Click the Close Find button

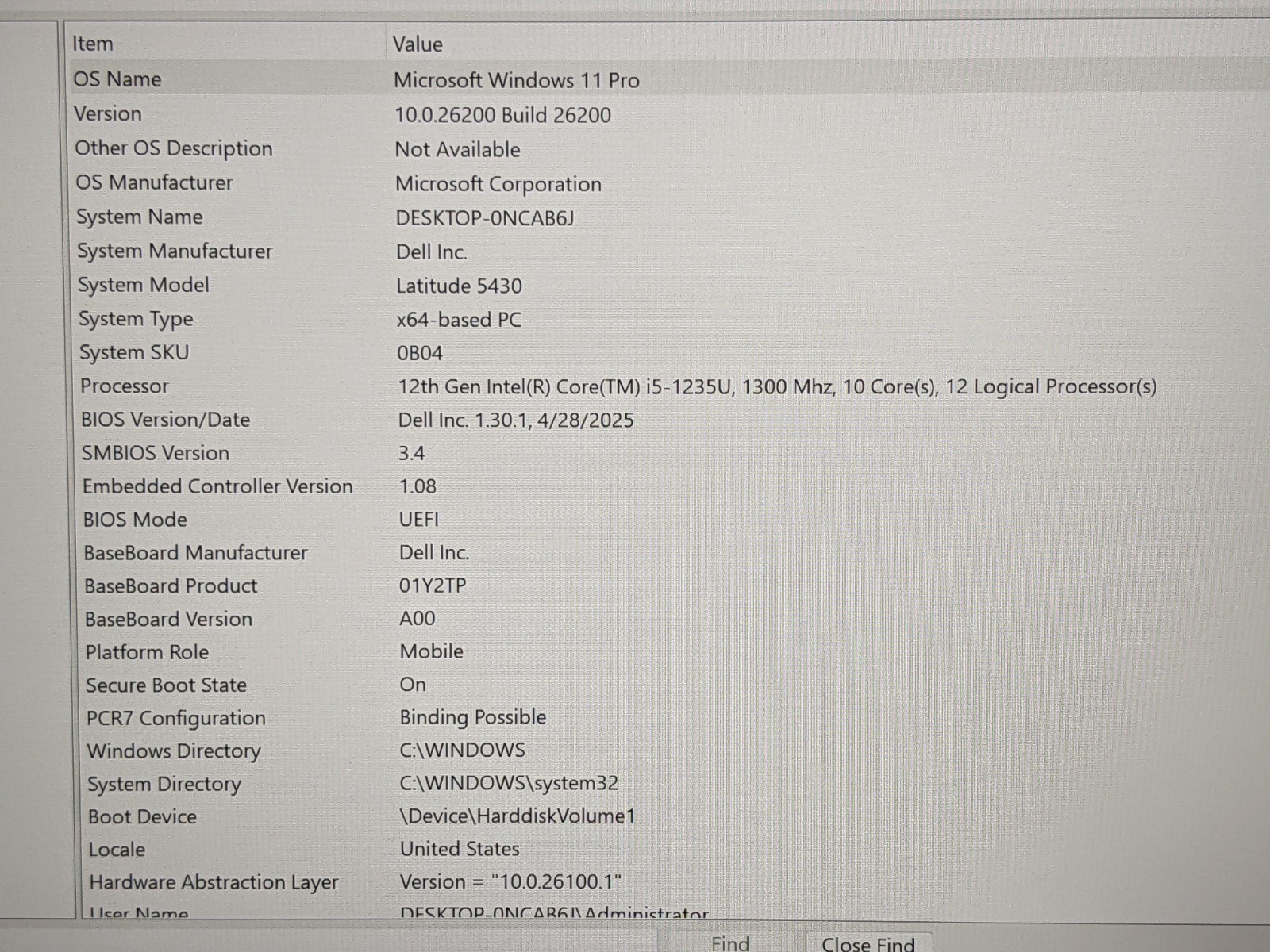[868, 943]
